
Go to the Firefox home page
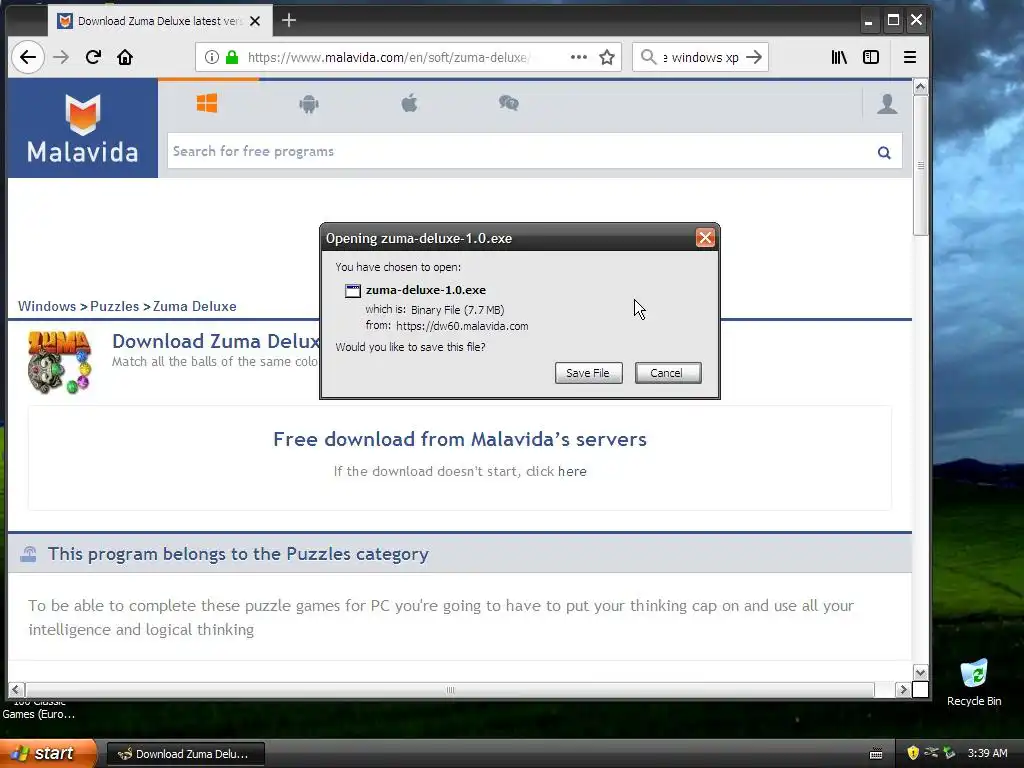(x=125, y=57)
